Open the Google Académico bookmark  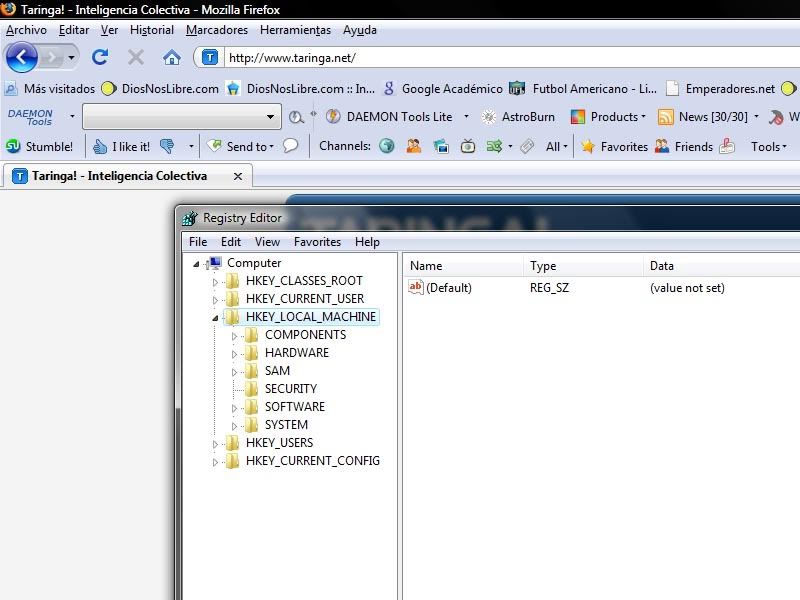pyautogui.click(x=443, y=89)
